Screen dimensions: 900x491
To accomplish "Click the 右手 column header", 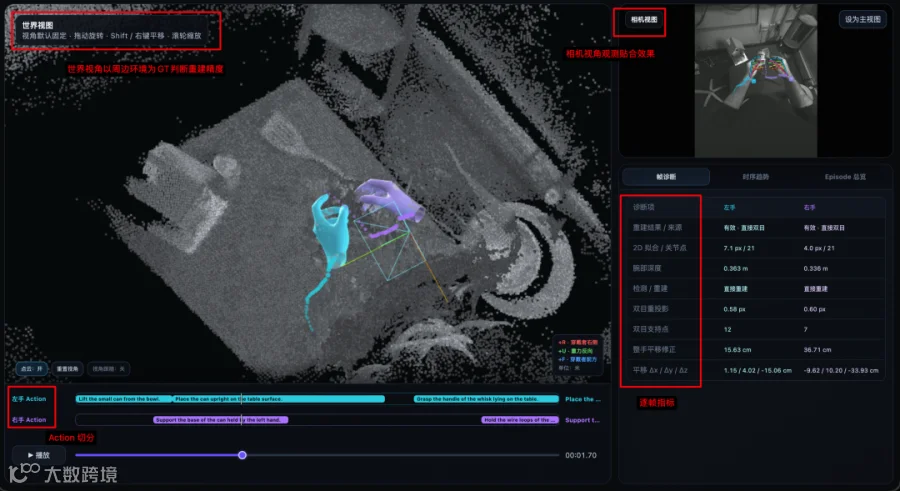I will tap(809, 207).
